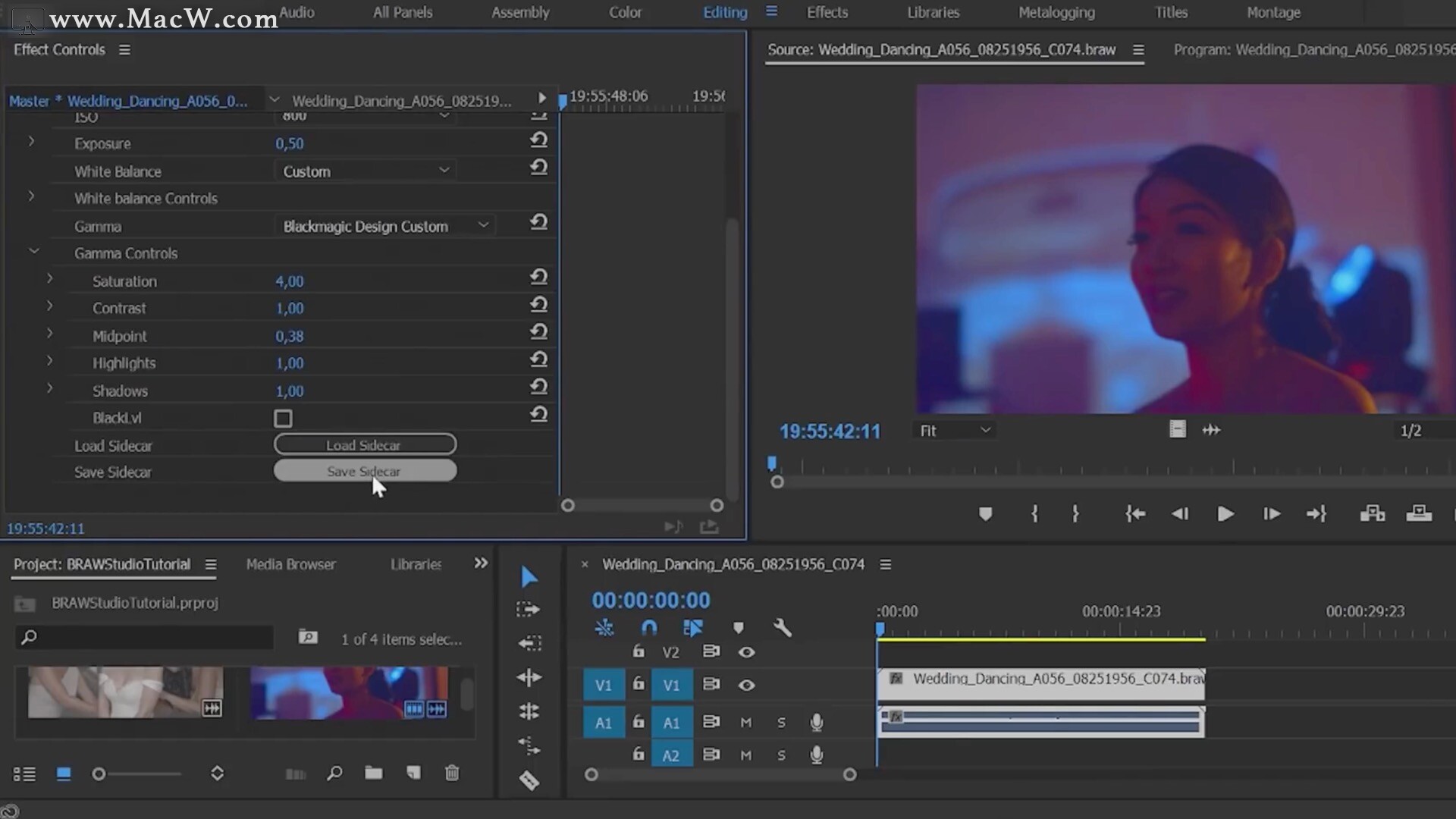Click Add Marker in Source monitor

click(x=985, y=514)
